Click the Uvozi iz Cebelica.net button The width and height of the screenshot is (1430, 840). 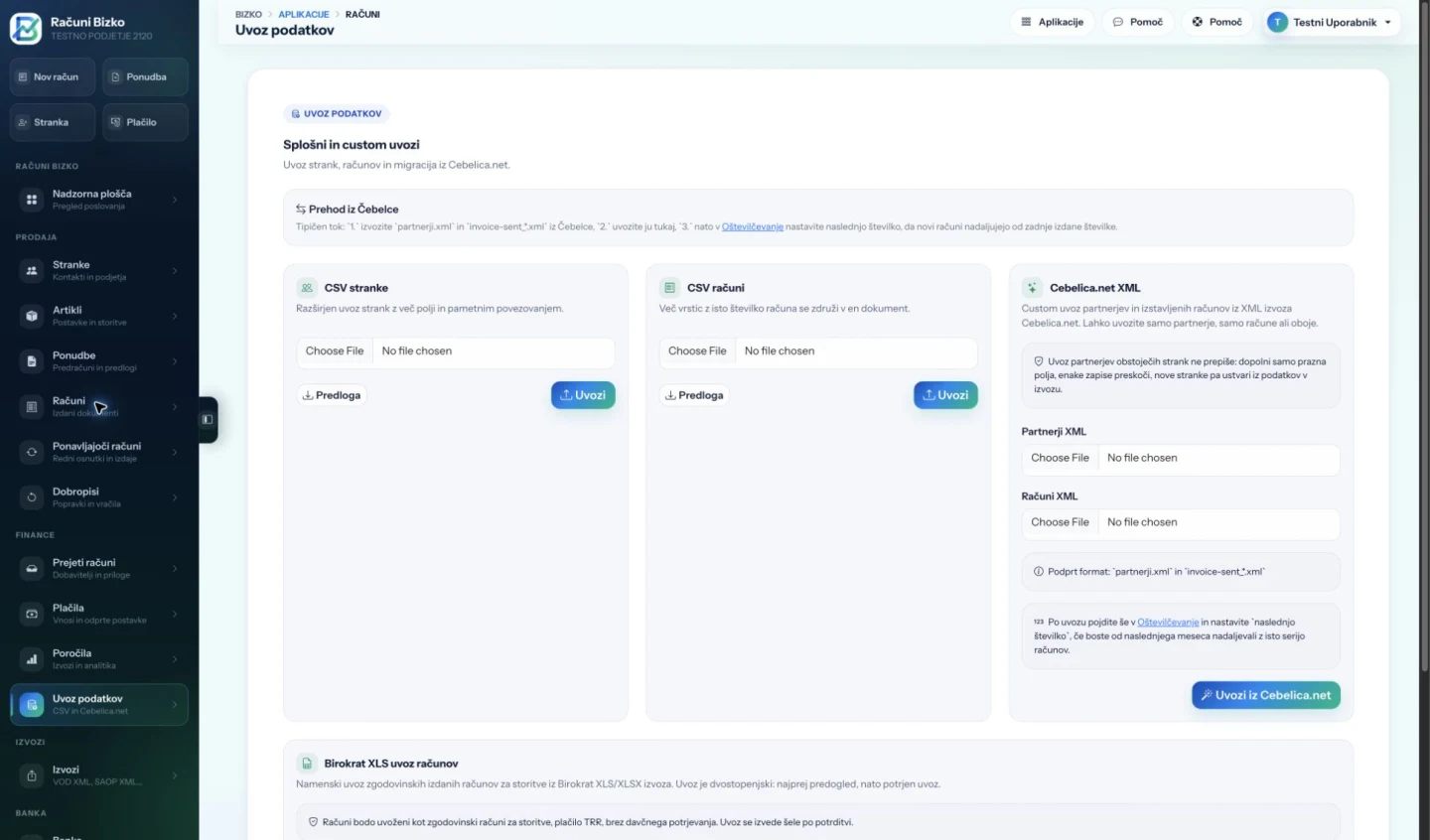[1266, 695]
